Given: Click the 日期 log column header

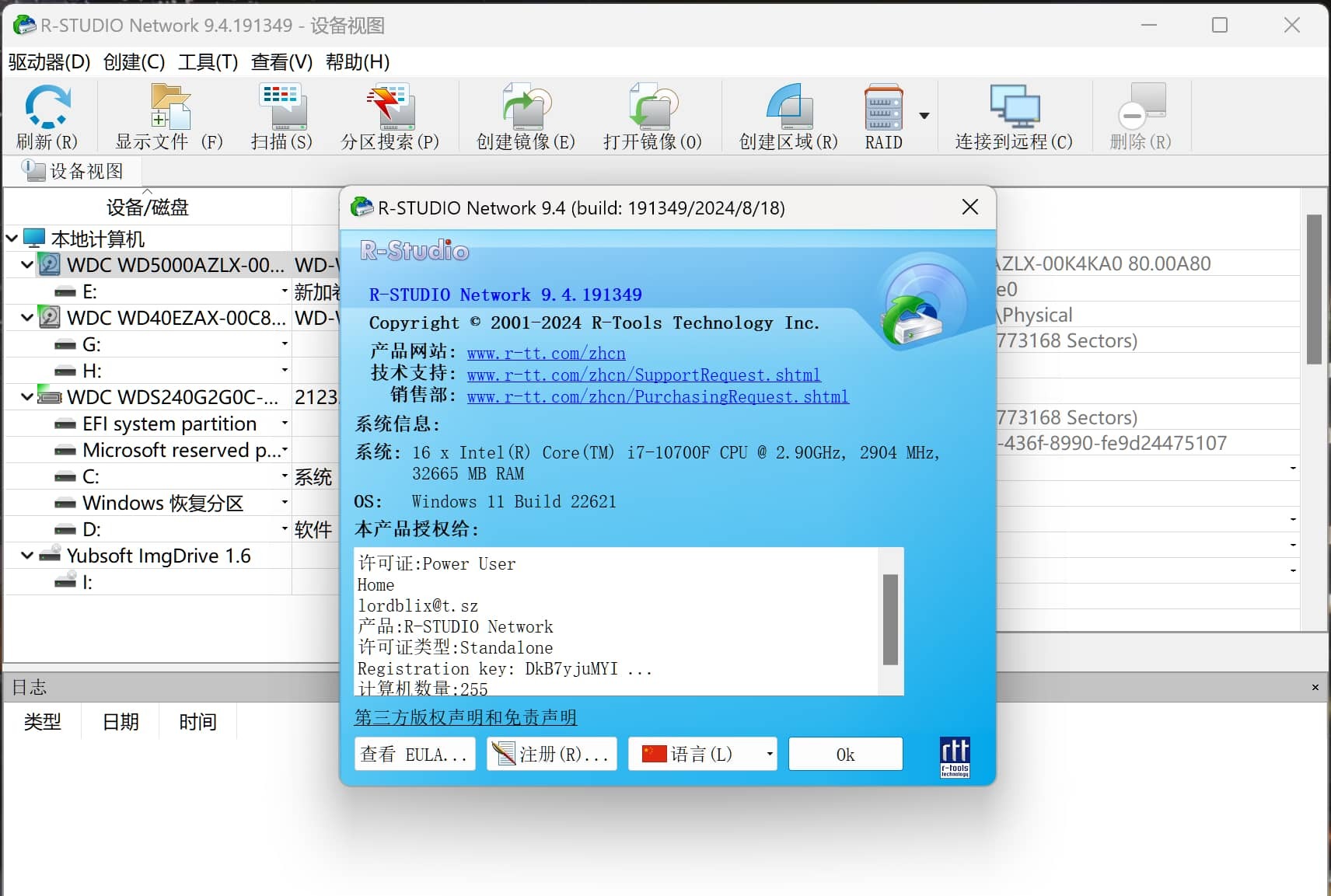Looking at the screenshot, I should (x=121, y=722).
